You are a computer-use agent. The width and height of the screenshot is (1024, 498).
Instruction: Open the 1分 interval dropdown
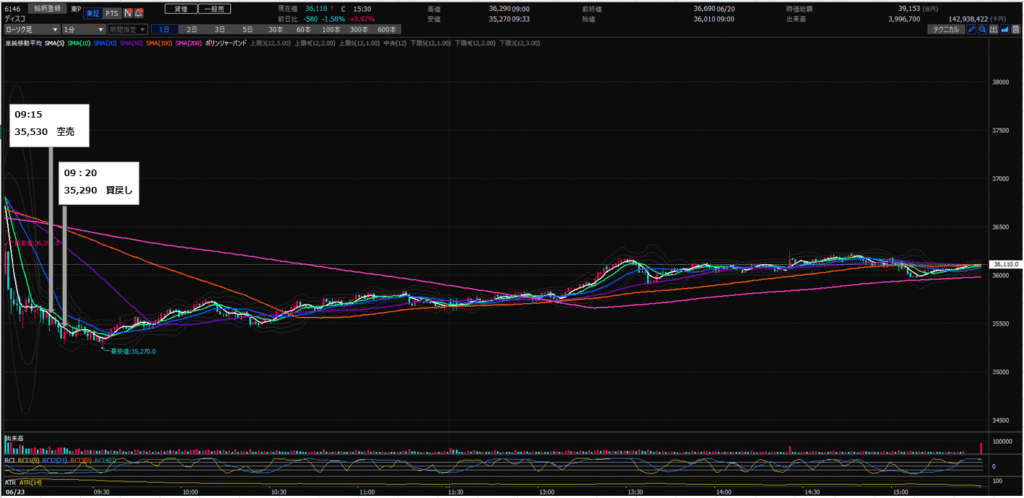click(84, 29)
